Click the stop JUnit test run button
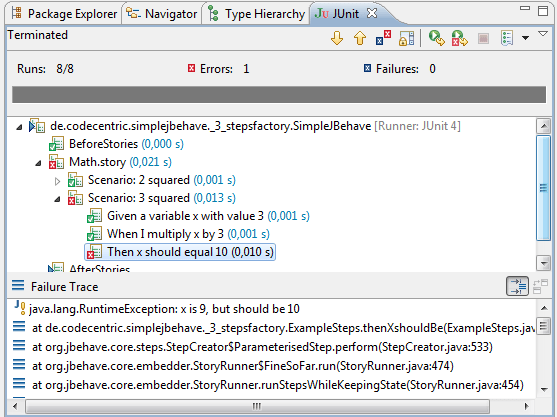This screenshot has height=417, width=557. point(483,38)
